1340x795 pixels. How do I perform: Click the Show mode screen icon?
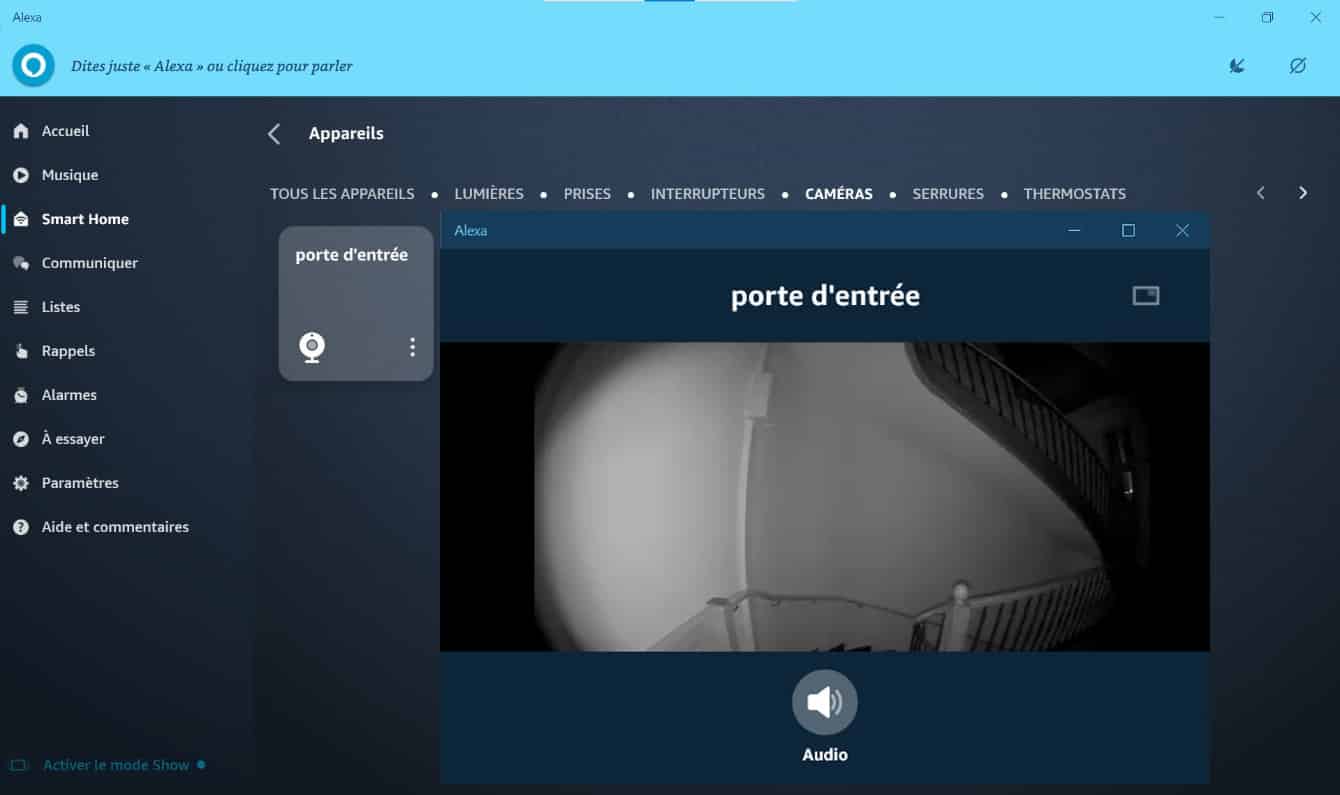(19, 765)
